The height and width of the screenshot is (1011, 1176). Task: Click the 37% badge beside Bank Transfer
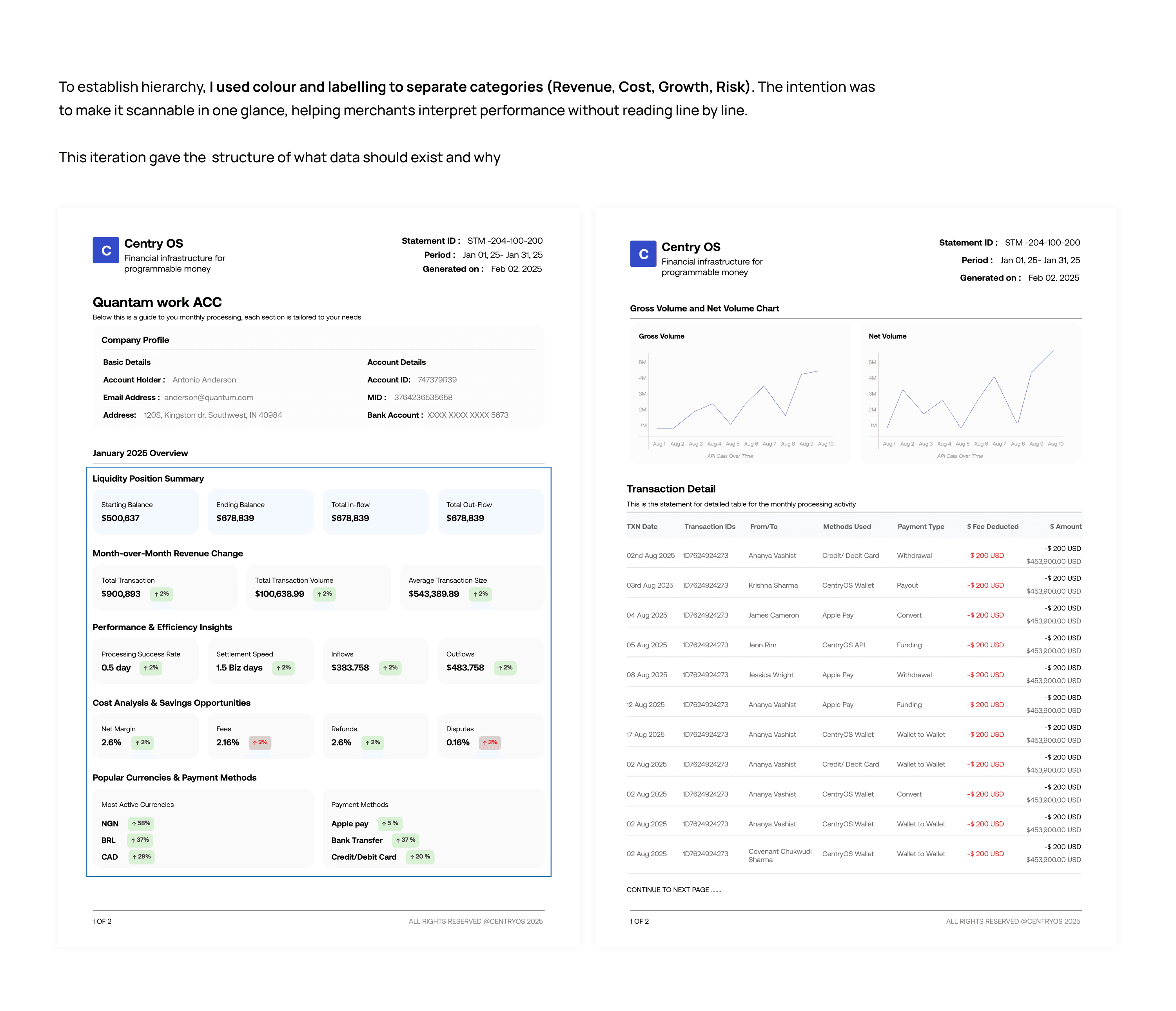pyautogui.click(x=406, y=840)
